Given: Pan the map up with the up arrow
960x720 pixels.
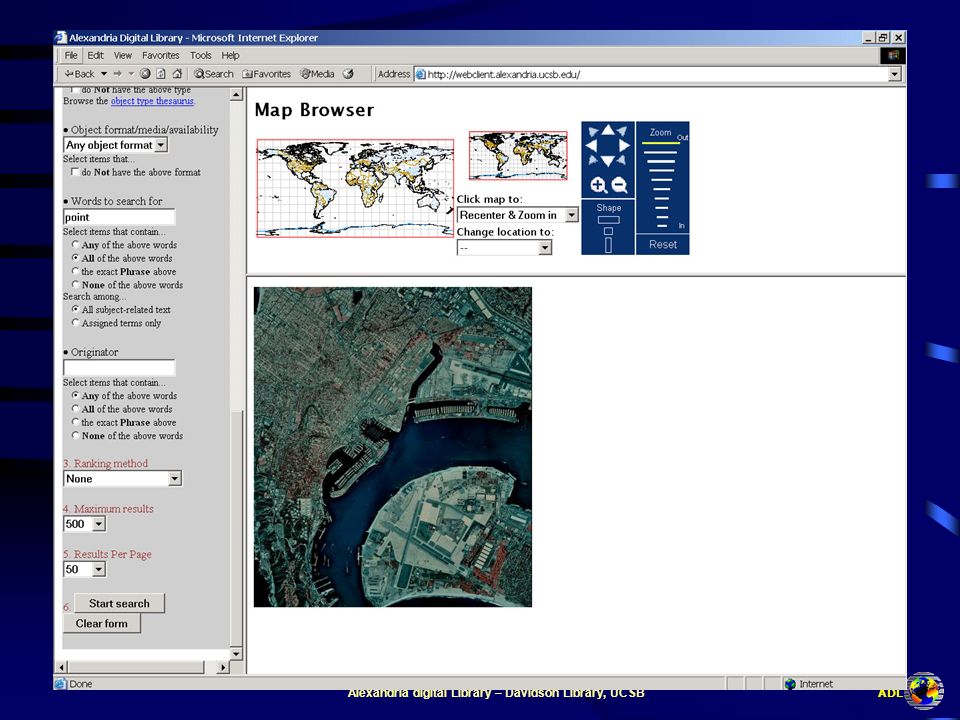Looking at the screenshot, I should click(x=607, y=130).
